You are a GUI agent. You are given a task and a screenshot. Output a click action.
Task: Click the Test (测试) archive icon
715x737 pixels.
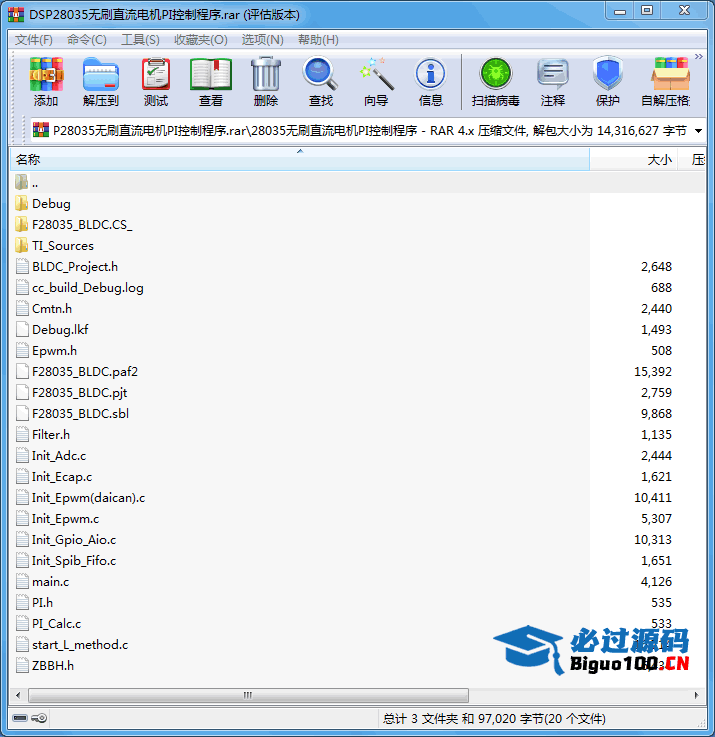coord(156,81)
